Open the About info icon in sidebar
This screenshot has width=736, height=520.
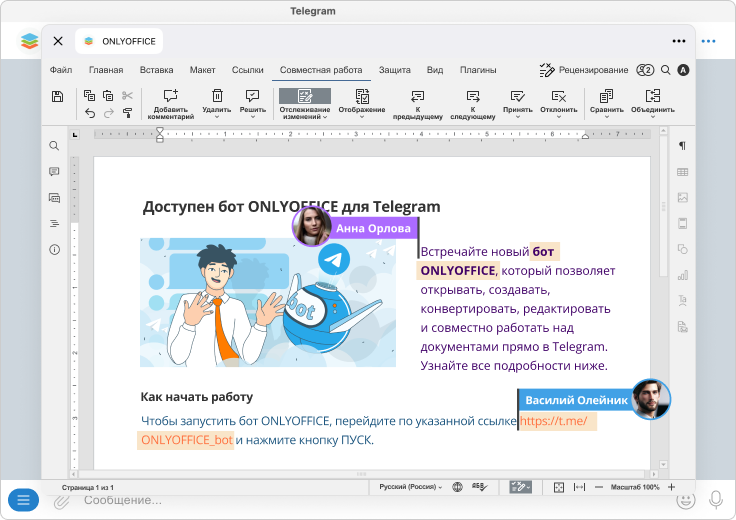click(54, 249)
